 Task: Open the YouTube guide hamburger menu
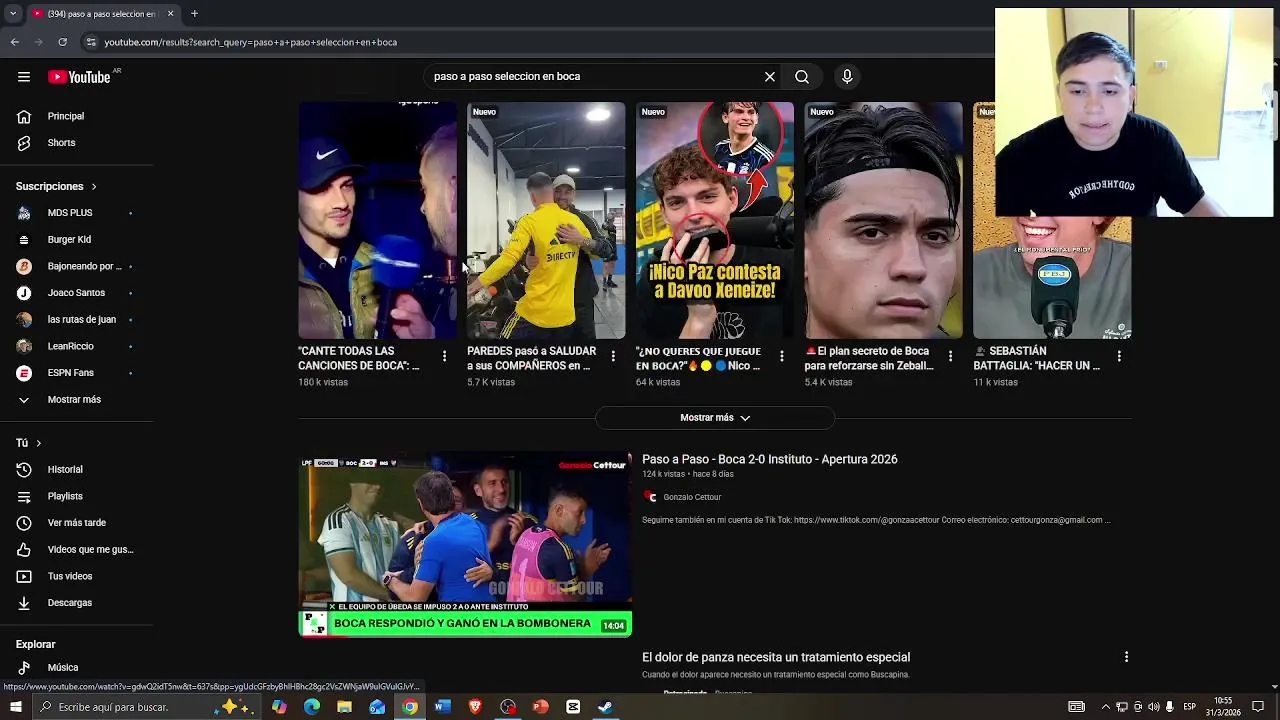pos(24,77)
